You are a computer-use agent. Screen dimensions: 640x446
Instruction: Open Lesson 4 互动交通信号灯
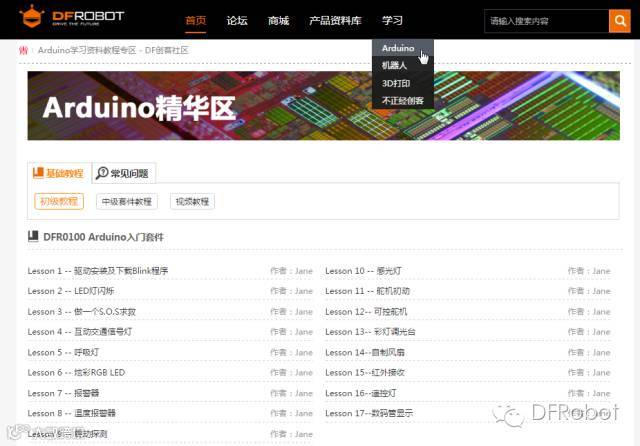pyautogui.click(x=80, y=332)
